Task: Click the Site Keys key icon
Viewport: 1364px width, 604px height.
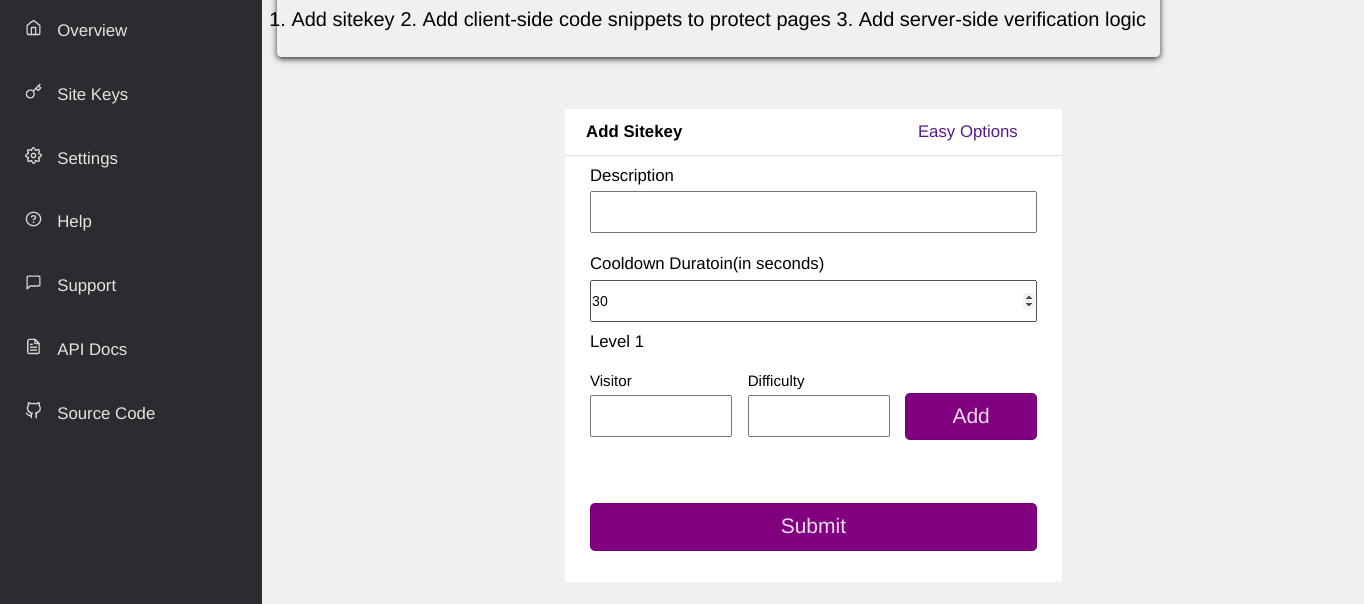Action: (34, 92)
